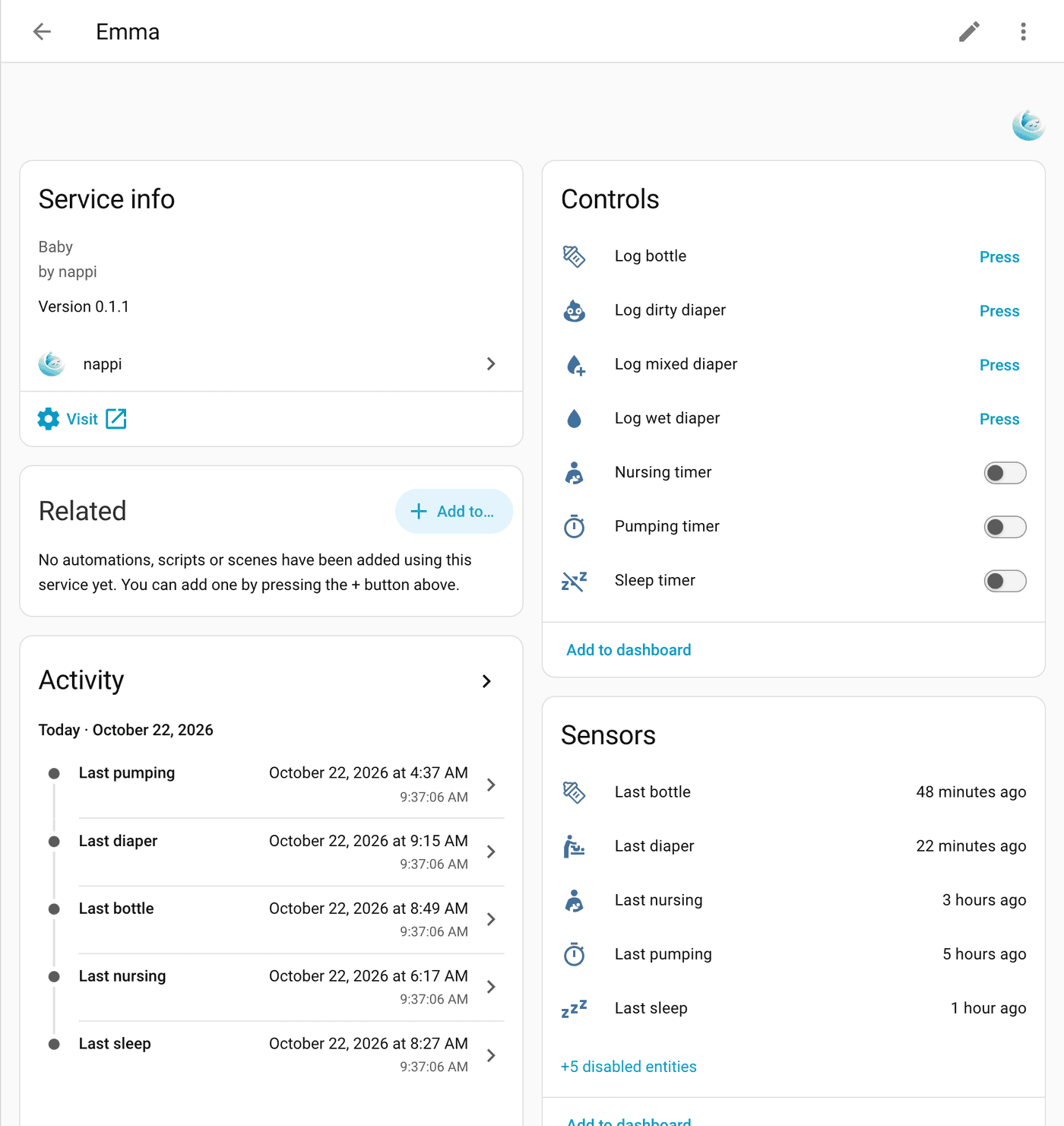Click the nappi logo below the header
Viewport: 1064px width, 1126px height.
(1028, 125)
